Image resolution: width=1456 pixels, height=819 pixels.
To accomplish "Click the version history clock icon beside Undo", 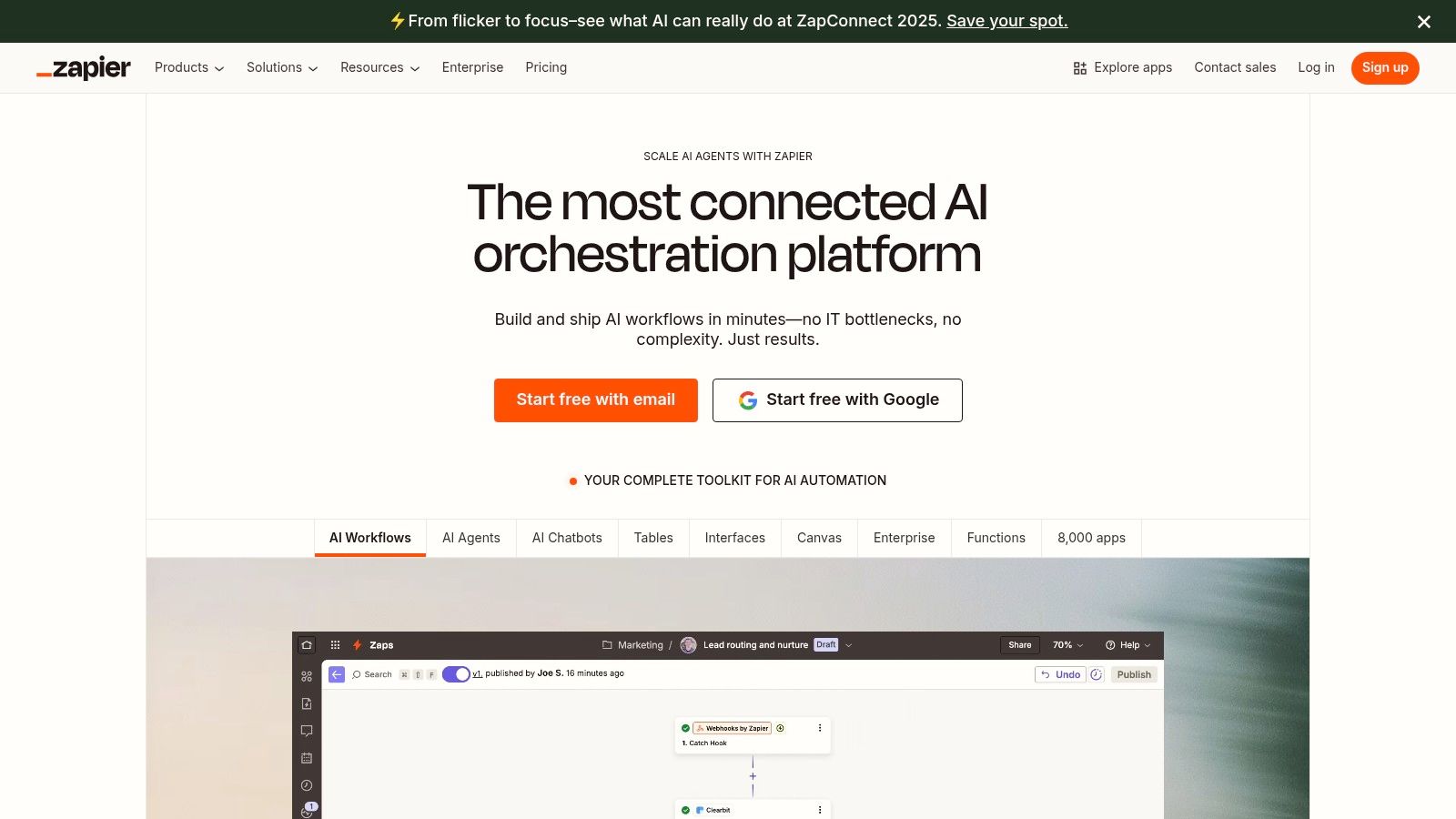I will pyautogui.click(x=1097, y=674).
